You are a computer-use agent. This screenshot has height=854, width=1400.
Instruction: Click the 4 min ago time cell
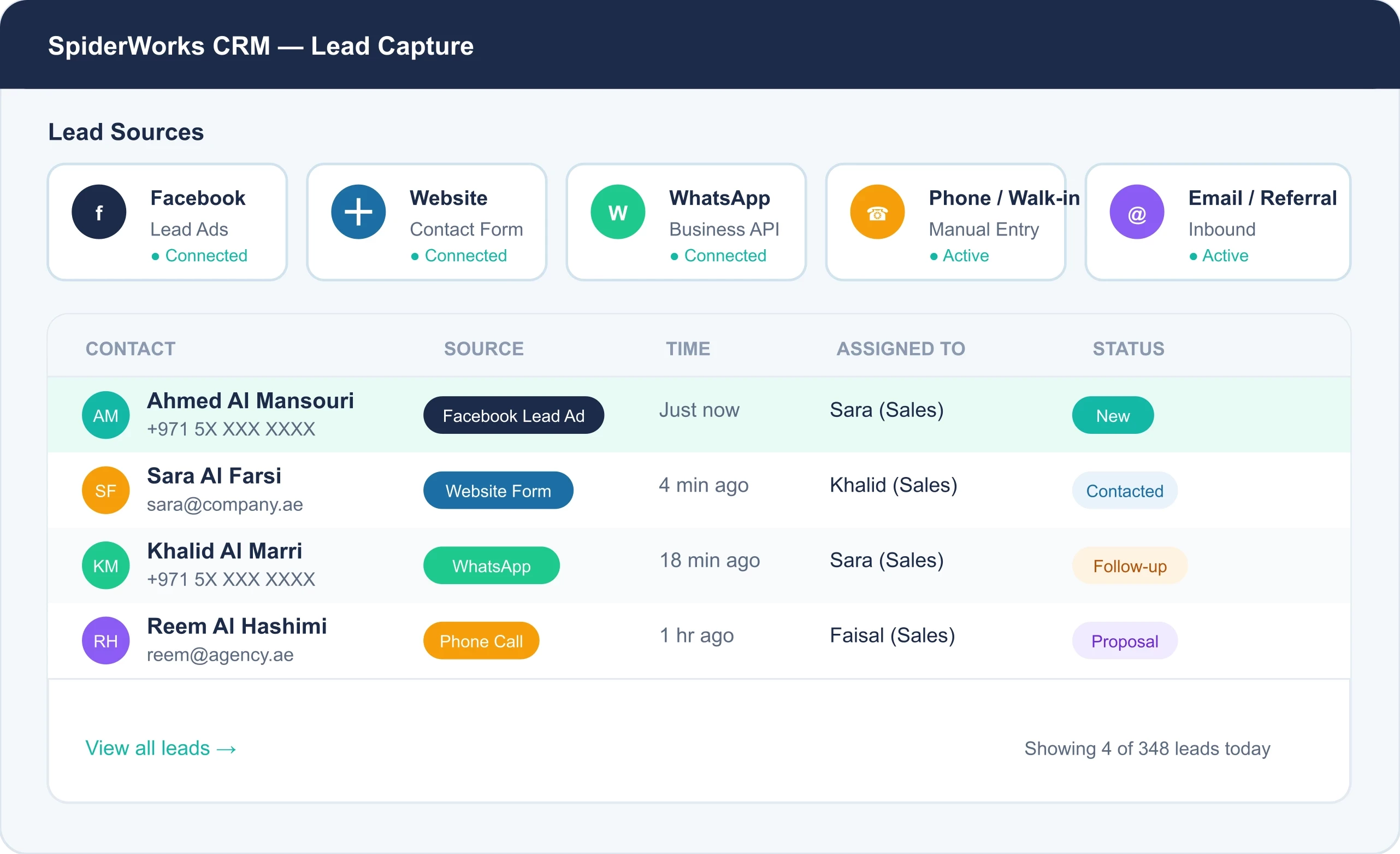click(704, 485)
